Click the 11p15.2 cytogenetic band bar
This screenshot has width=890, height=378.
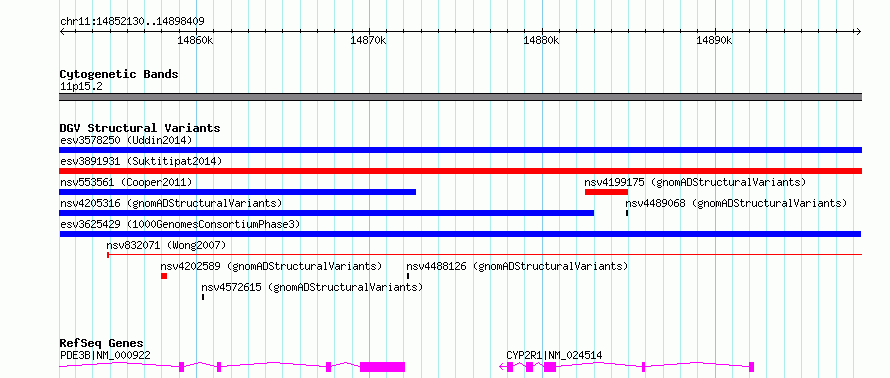460,97
